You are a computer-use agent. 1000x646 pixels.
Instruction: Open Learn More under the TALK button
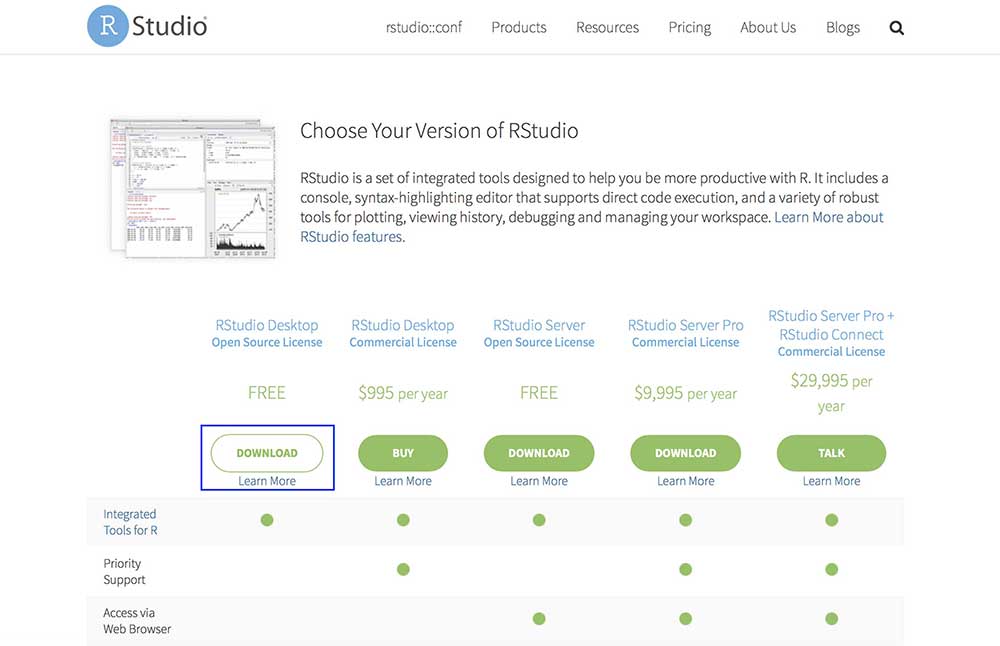[831, 481]
